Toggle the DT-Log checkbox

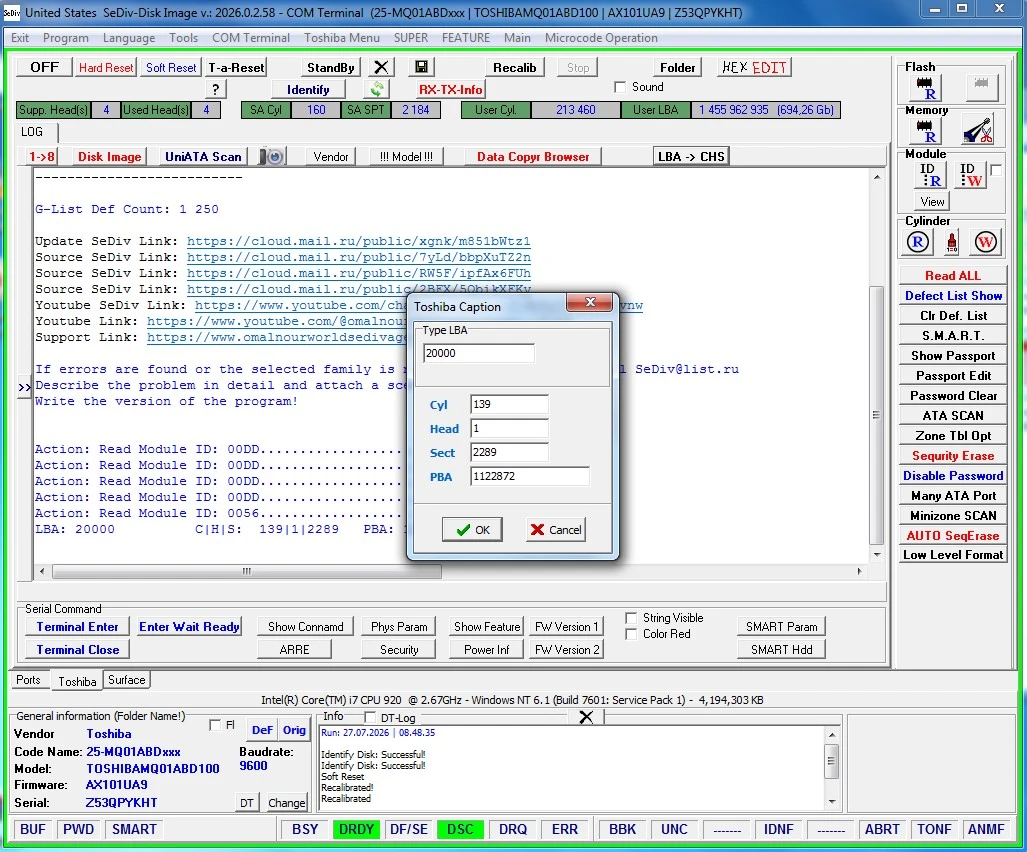coord(370,717)
